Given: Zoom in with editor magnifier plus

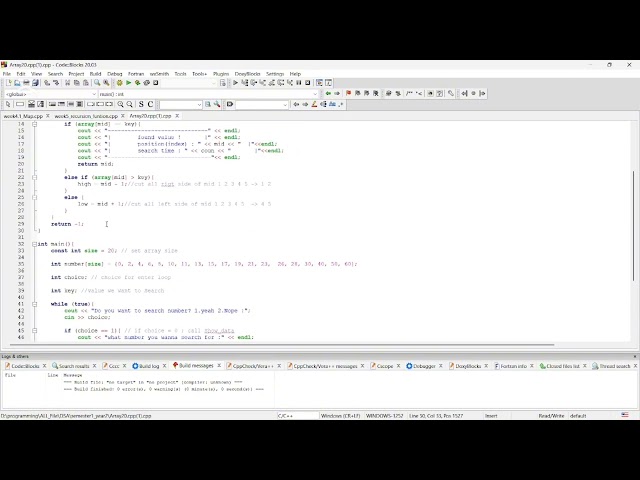Looking at the screenshot, I should click(x=120, y=104).
